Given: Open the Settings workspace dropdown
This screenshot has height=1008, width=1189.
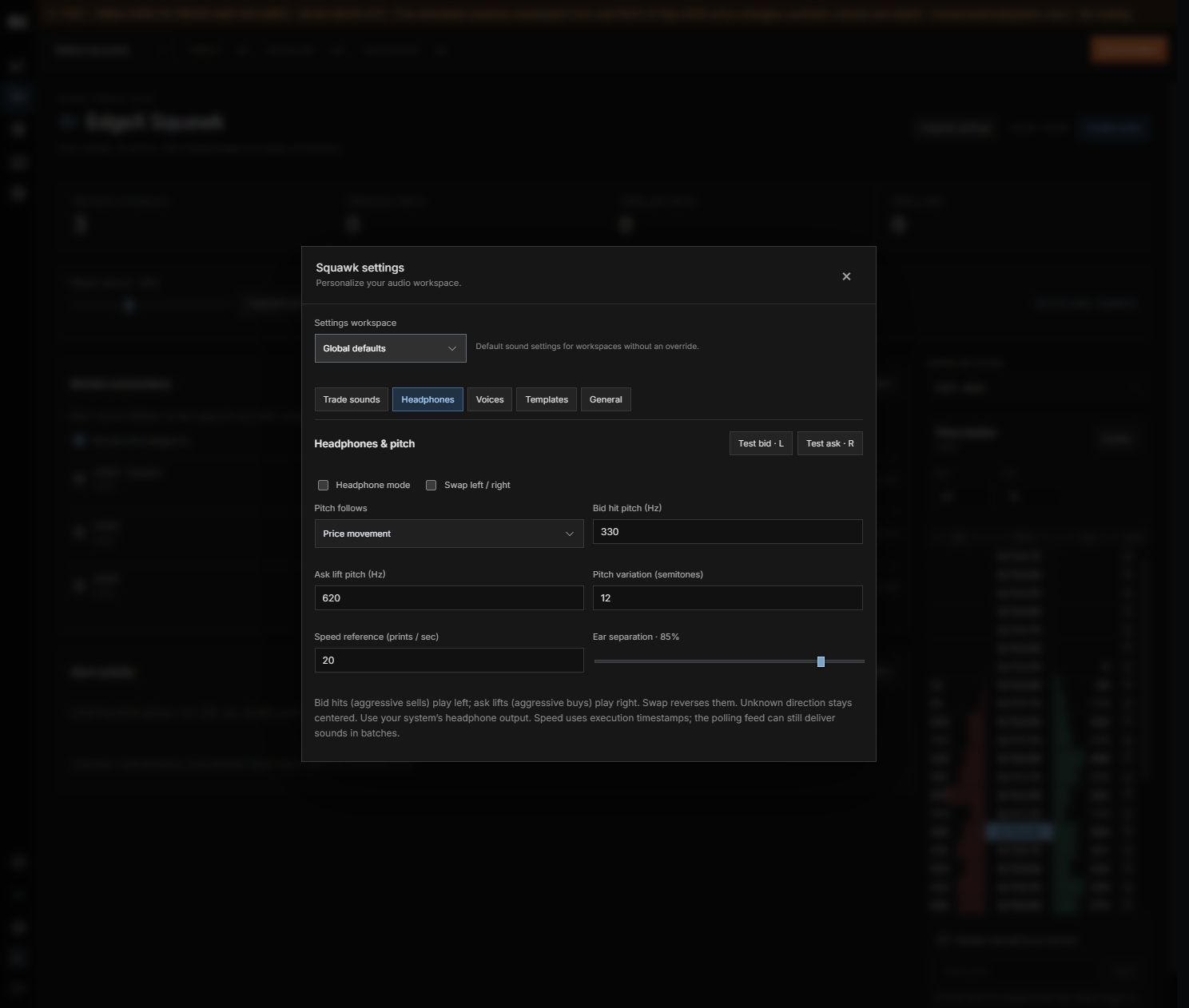Looking at the screenshot, I should tap(390, 348).
